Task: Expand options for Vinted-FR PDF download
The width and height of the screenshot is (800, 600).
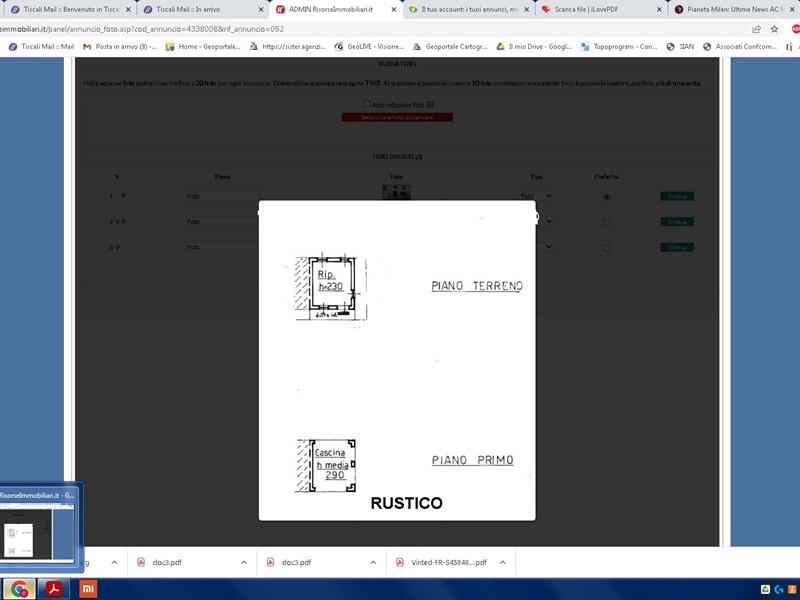Action: pos(502,563)
